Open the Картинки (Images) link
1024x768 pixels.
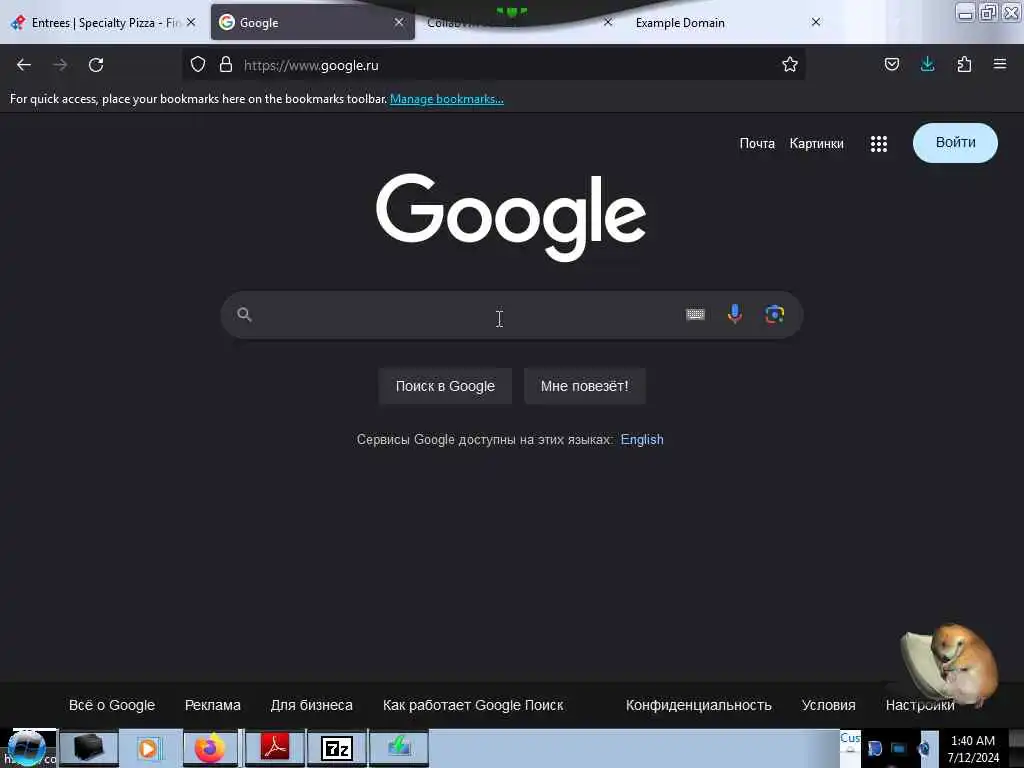click(x=816, y=144)
